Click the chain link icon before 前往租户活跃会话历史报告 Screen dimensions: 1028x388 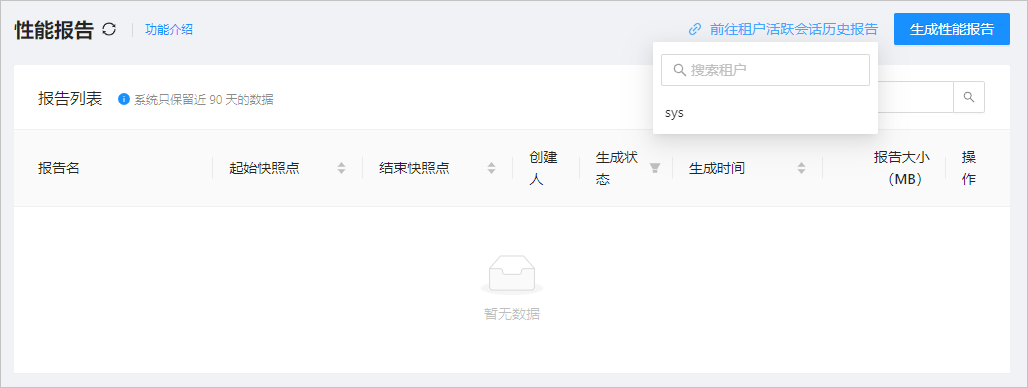[x=695, y=29]
